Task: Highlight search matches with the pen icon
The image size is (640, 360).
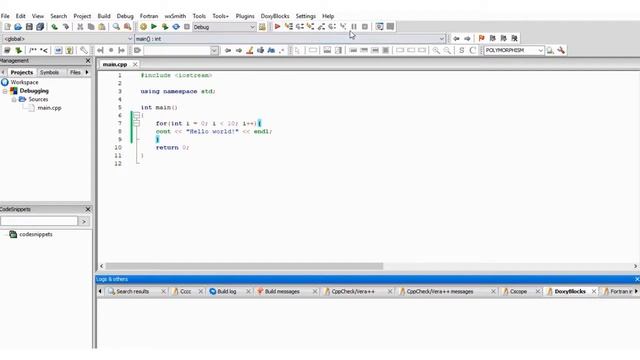Action: (250, 50)
